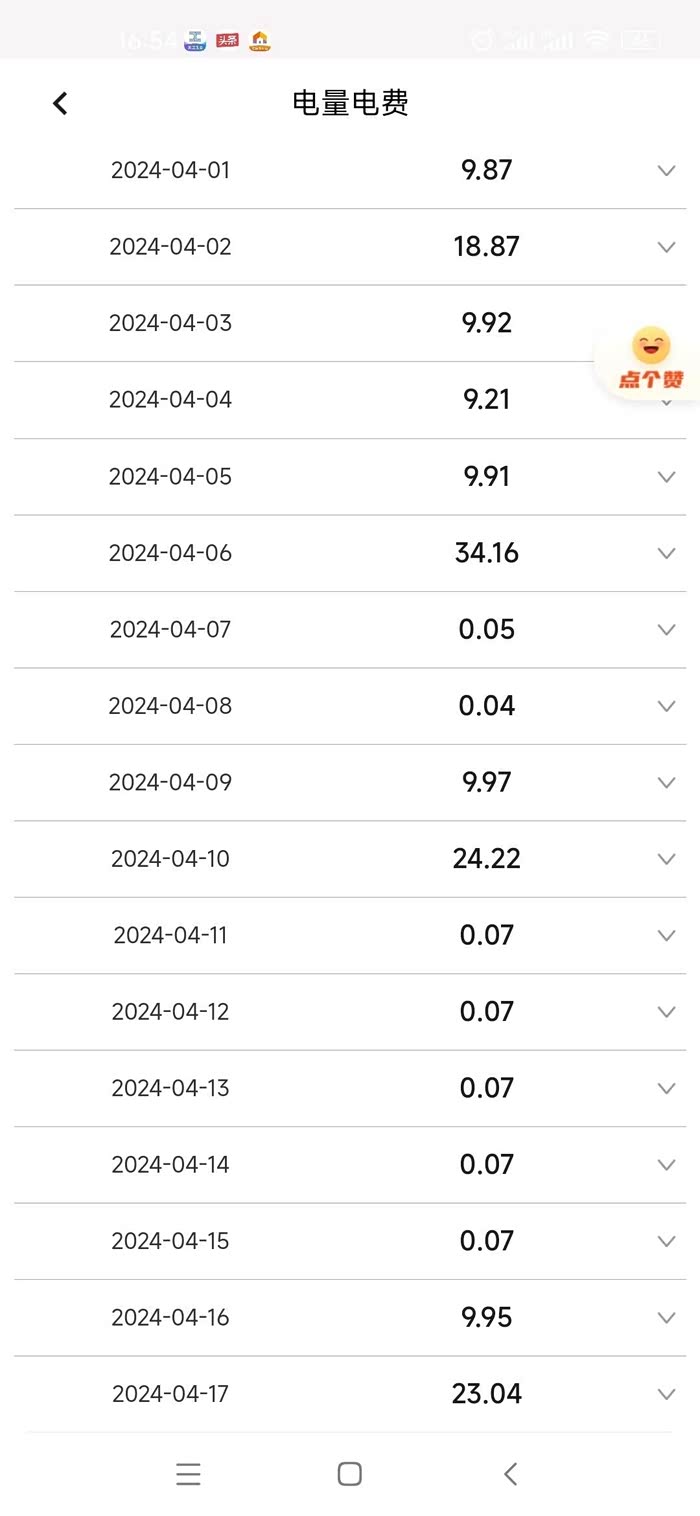Tap the 点个赞 smiley feedback badge

pos(650,360)
